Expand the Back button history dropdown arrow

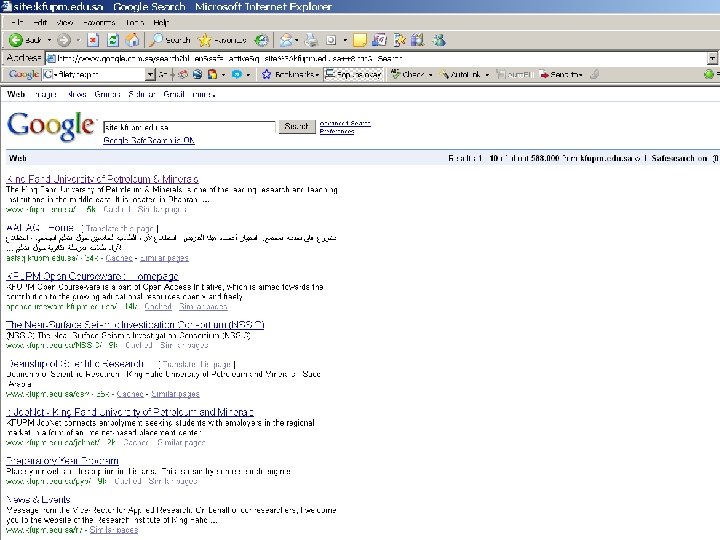[x=49, y=40]
